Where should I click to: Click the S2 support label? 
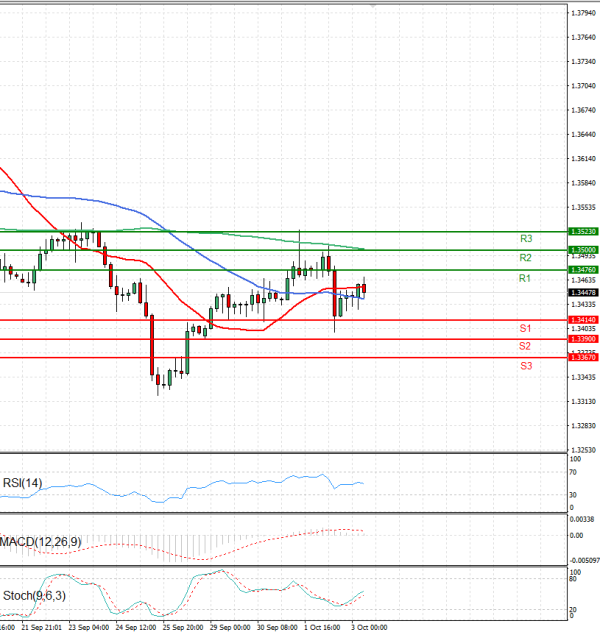(524, 346)
